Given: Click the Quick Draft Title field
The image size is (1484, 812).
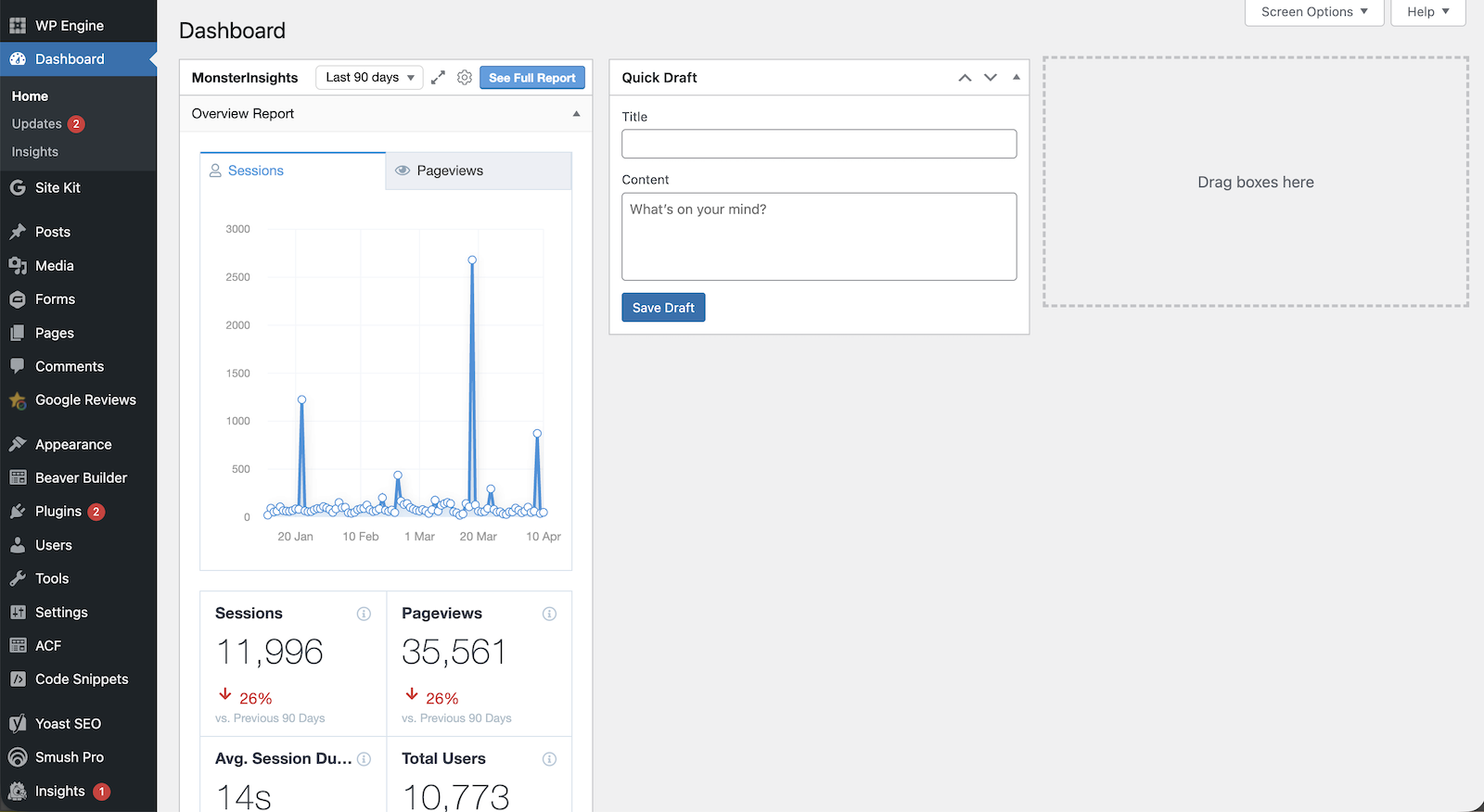Looking at the screenshot, I should (819, 144).
